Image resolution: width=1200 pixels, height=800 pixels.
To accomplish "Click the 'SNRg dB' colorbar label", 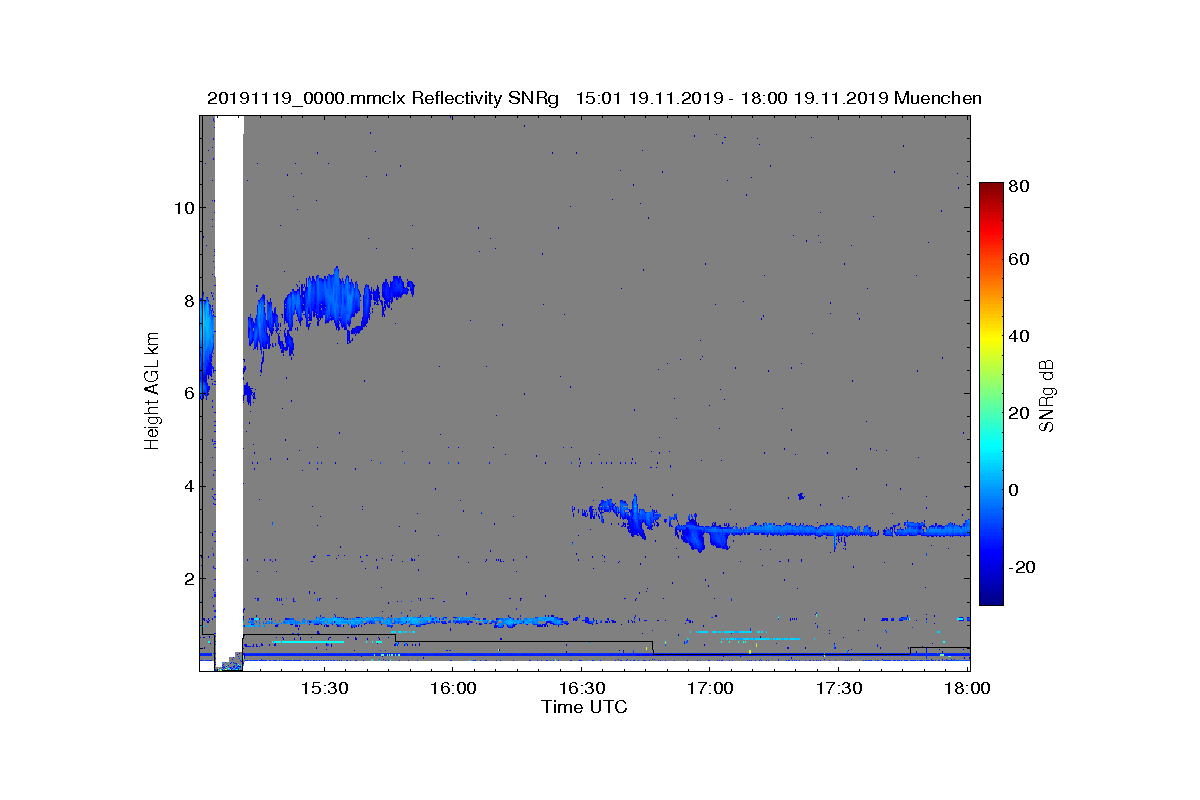I will click(x=1047, y=395).
